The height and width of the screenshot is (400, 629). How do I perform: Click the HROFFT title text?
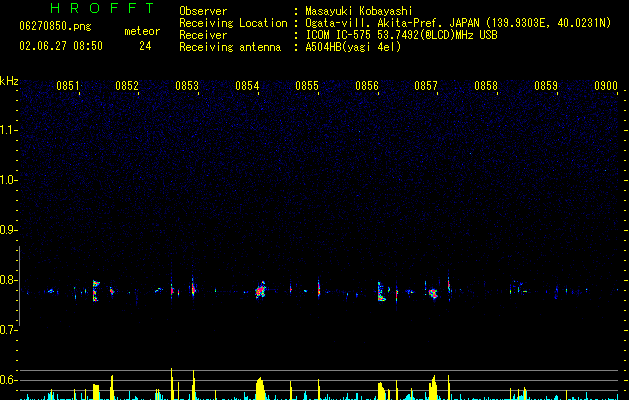pyautogui.click(x=102, y=8)
